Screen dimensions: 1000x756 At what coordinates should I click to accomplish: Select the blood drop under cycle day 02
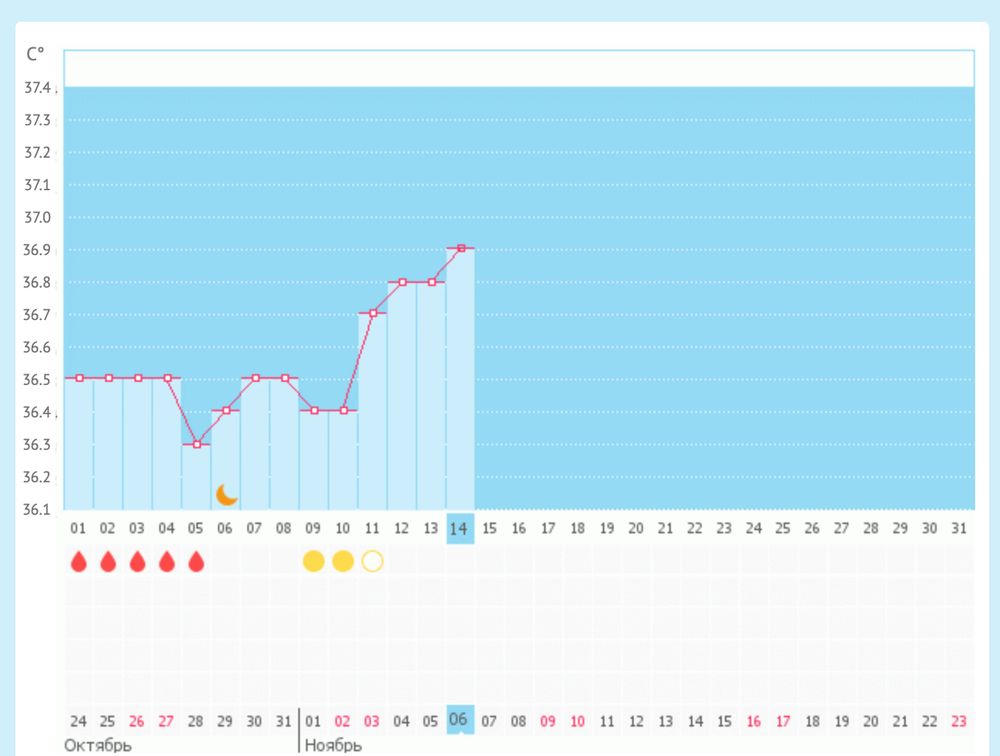(x=108, y=561)
